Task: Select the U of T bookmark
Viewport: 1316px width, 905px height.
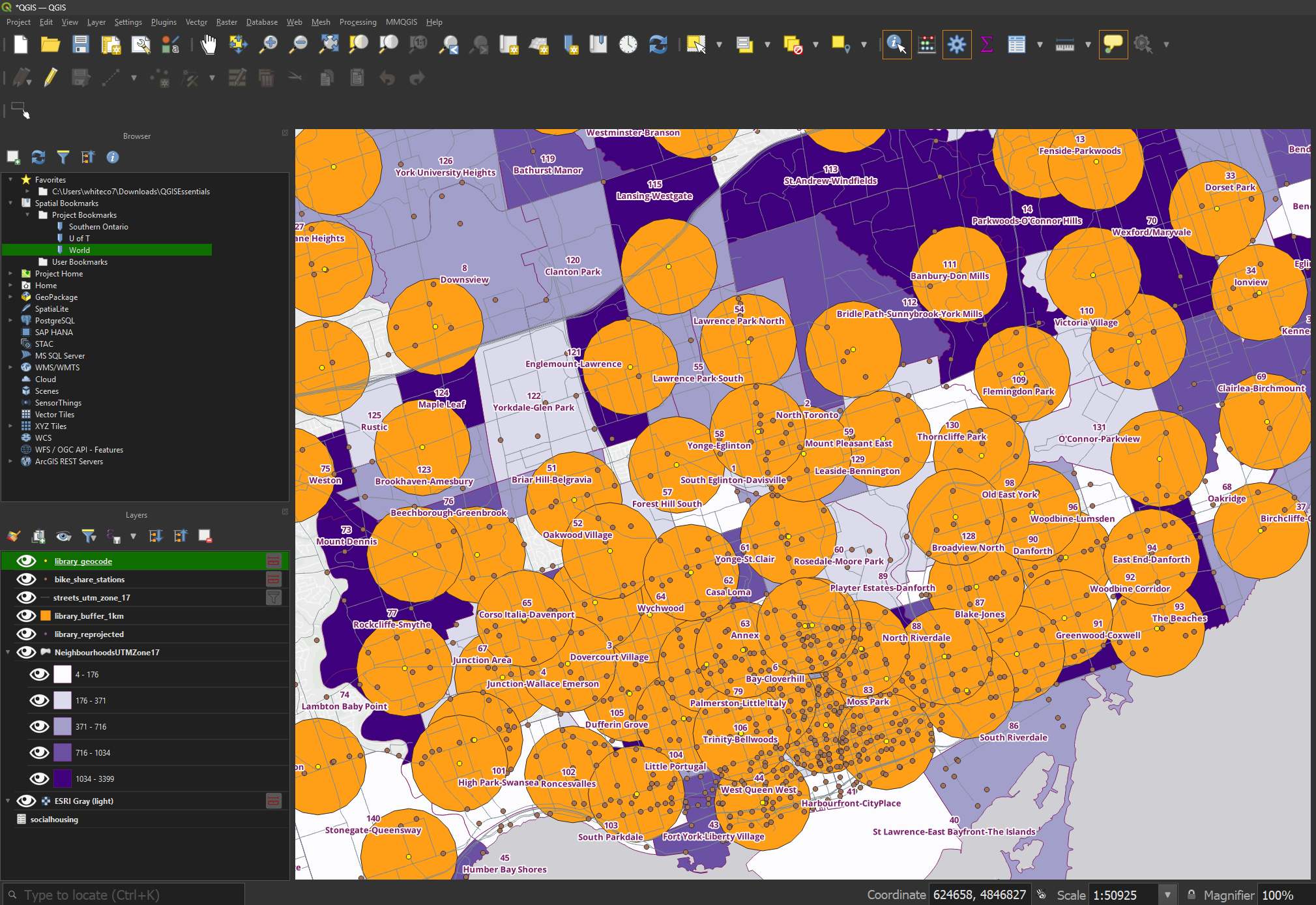Action: tap(79, 238)
